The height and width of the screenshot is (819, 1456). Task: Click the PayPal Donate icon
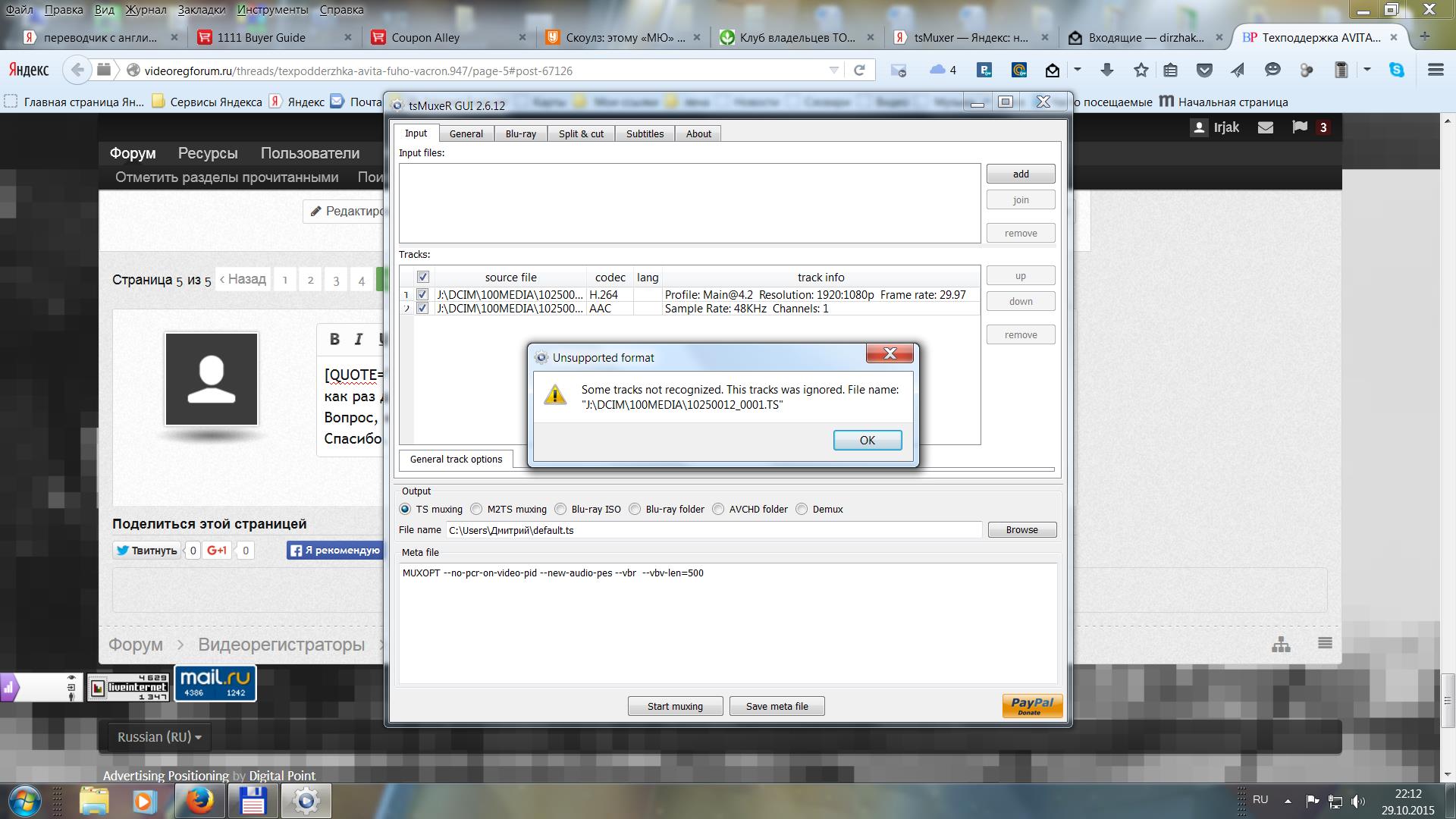click(1032, 706)
